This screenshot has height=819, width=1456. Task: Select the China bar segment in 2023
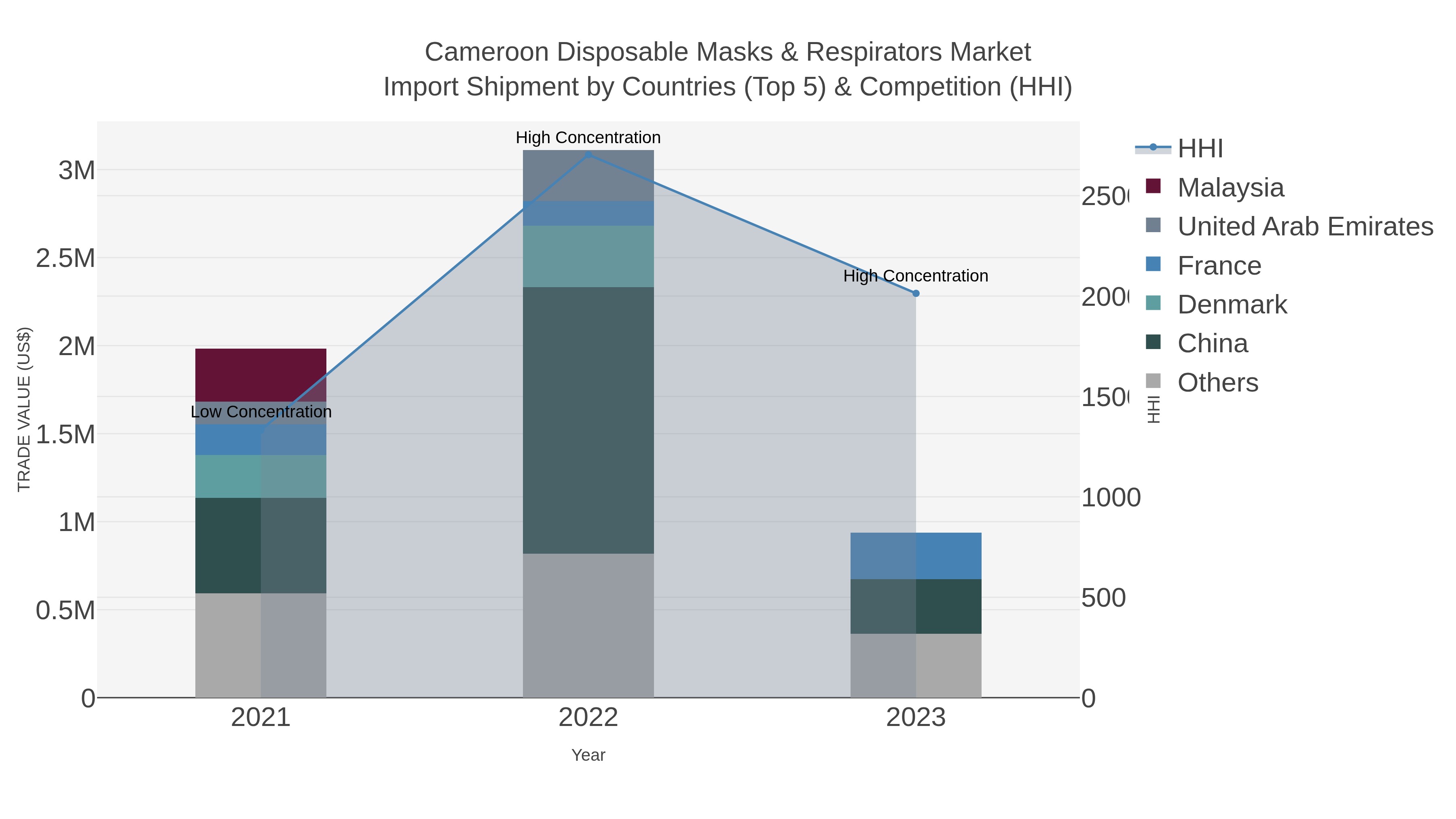click(x=916, y=607)
